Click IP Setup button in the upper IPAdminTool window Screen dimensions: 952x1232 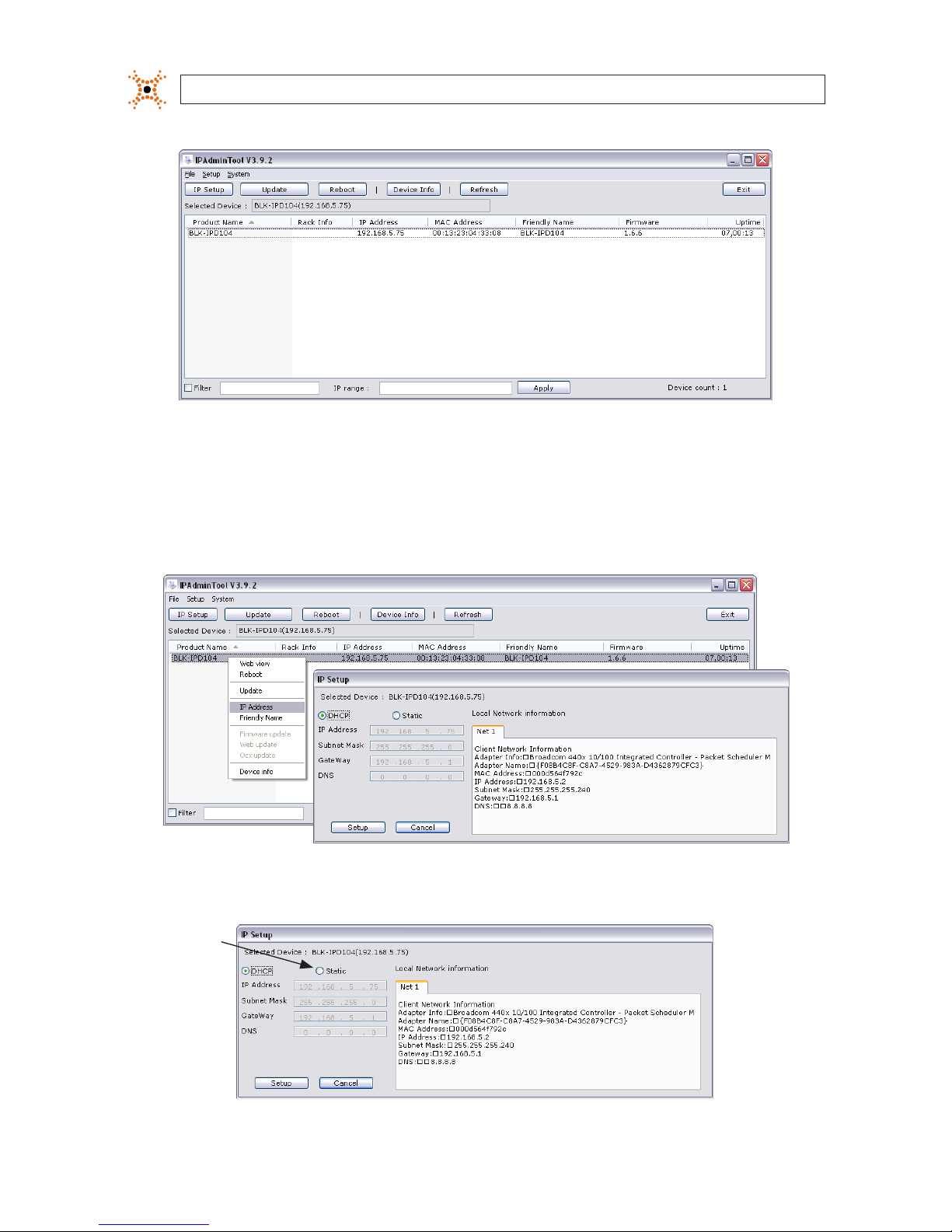click(209, 190)
